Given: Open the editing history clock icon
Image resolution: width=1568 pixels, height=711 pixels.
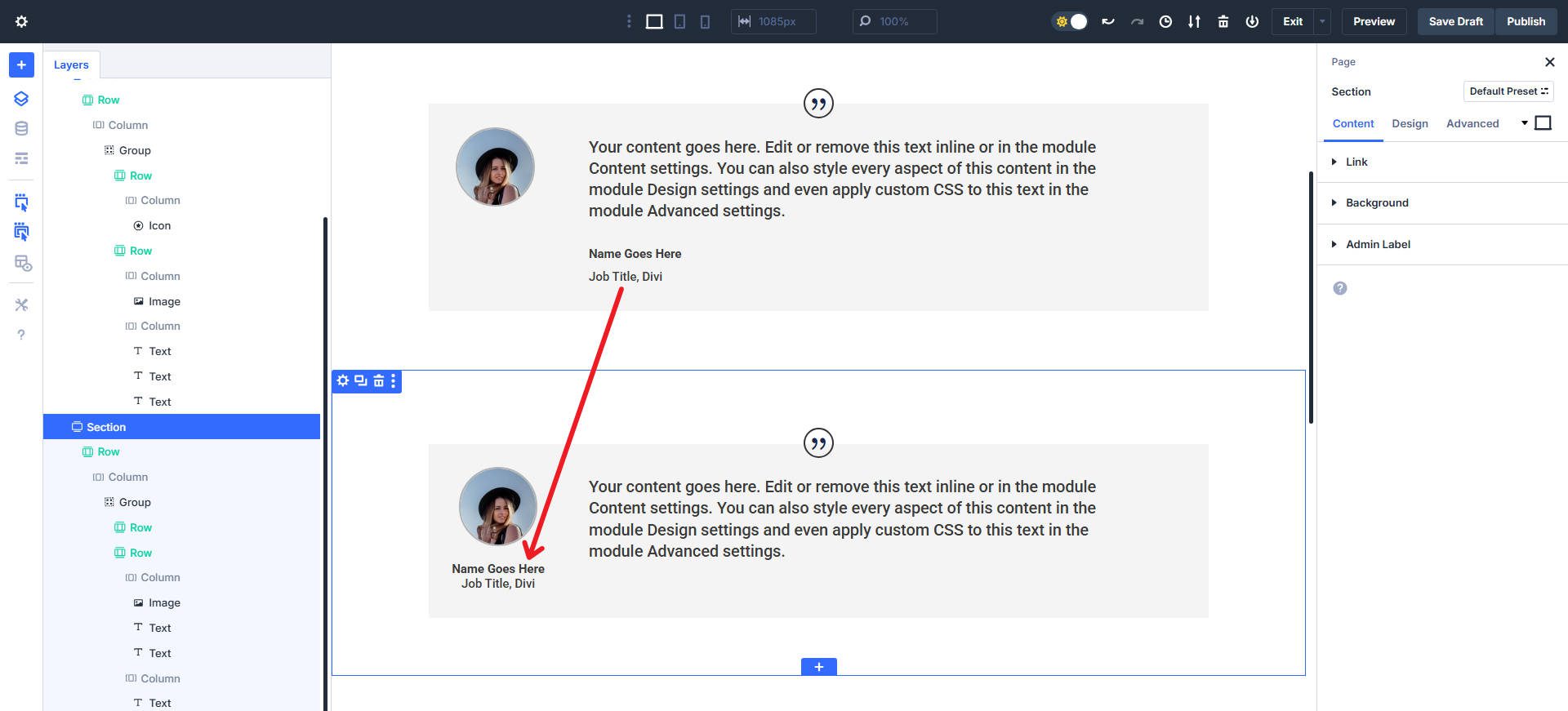Looking at the screenshot, I should [x=1165, y=21].
